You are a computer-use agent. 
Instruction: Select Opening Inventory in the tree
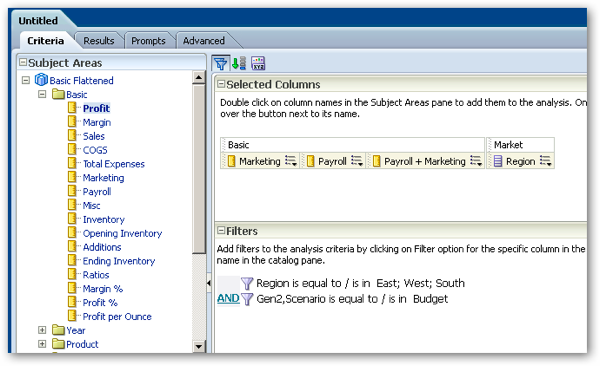pyautogui.click(x=122, y=233)
